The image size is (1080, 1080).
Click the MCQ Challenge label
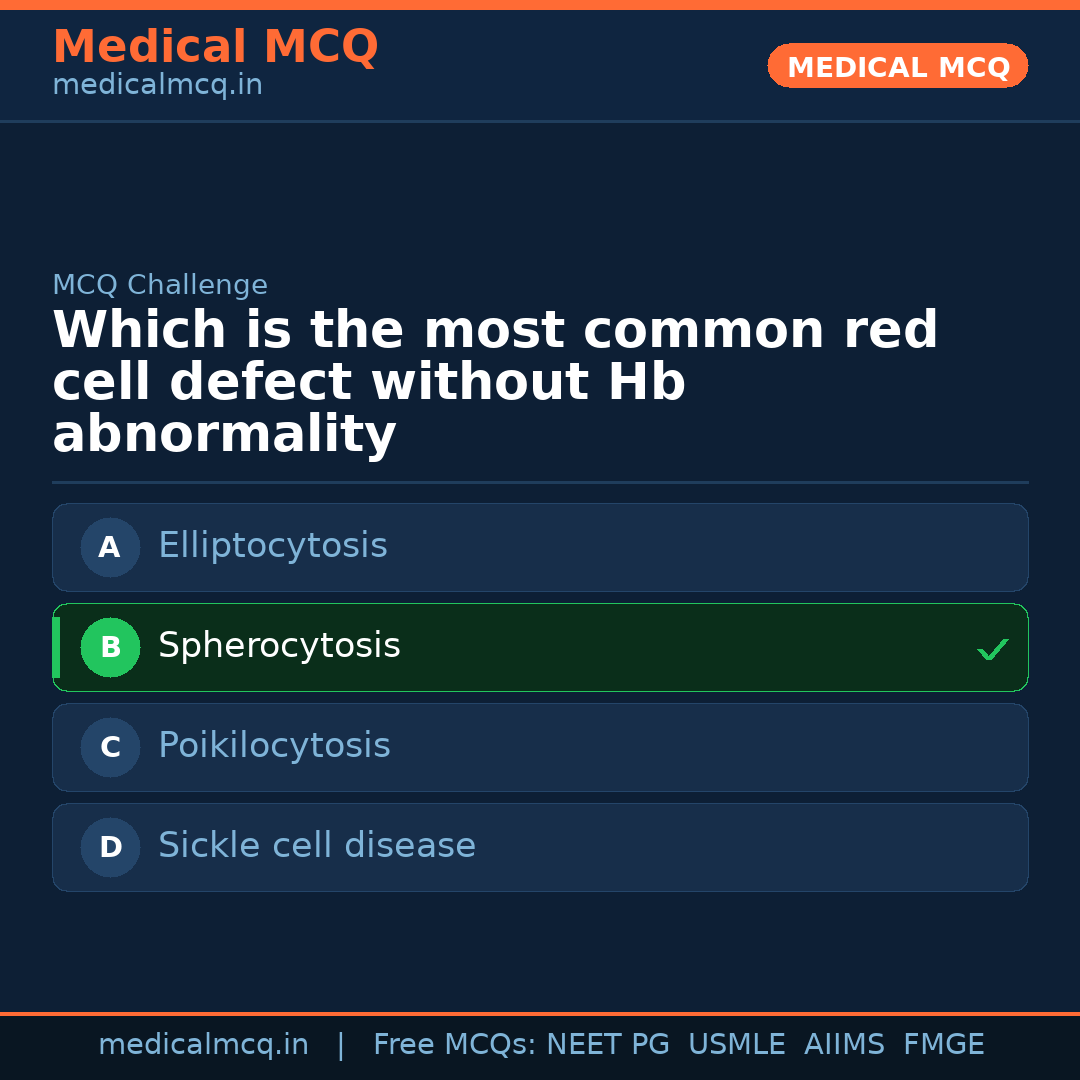click(160, 285)
